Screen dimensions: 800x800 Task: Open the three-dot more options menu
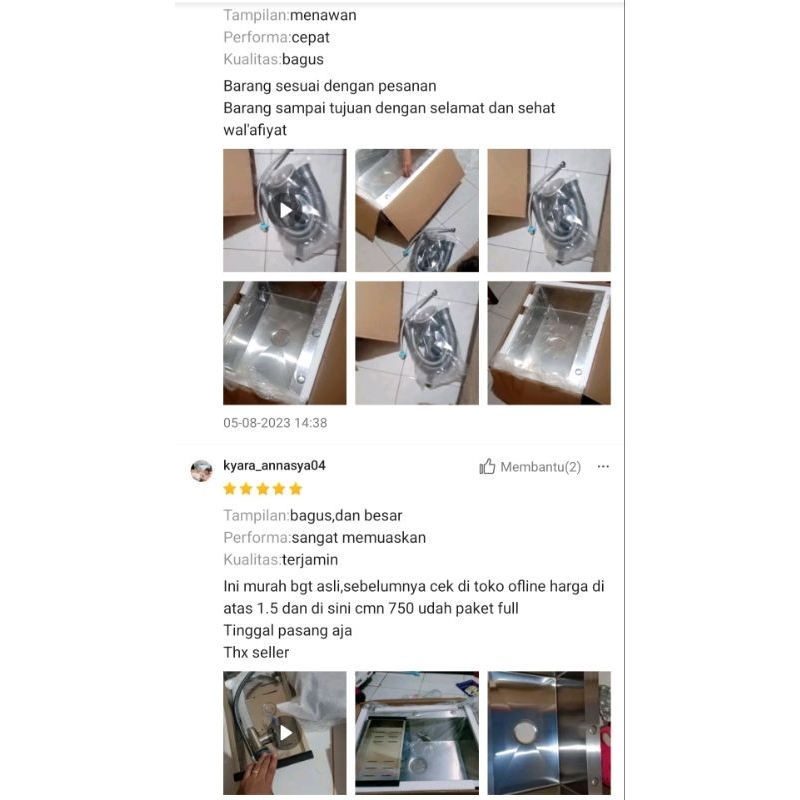(x=603, y=466)
